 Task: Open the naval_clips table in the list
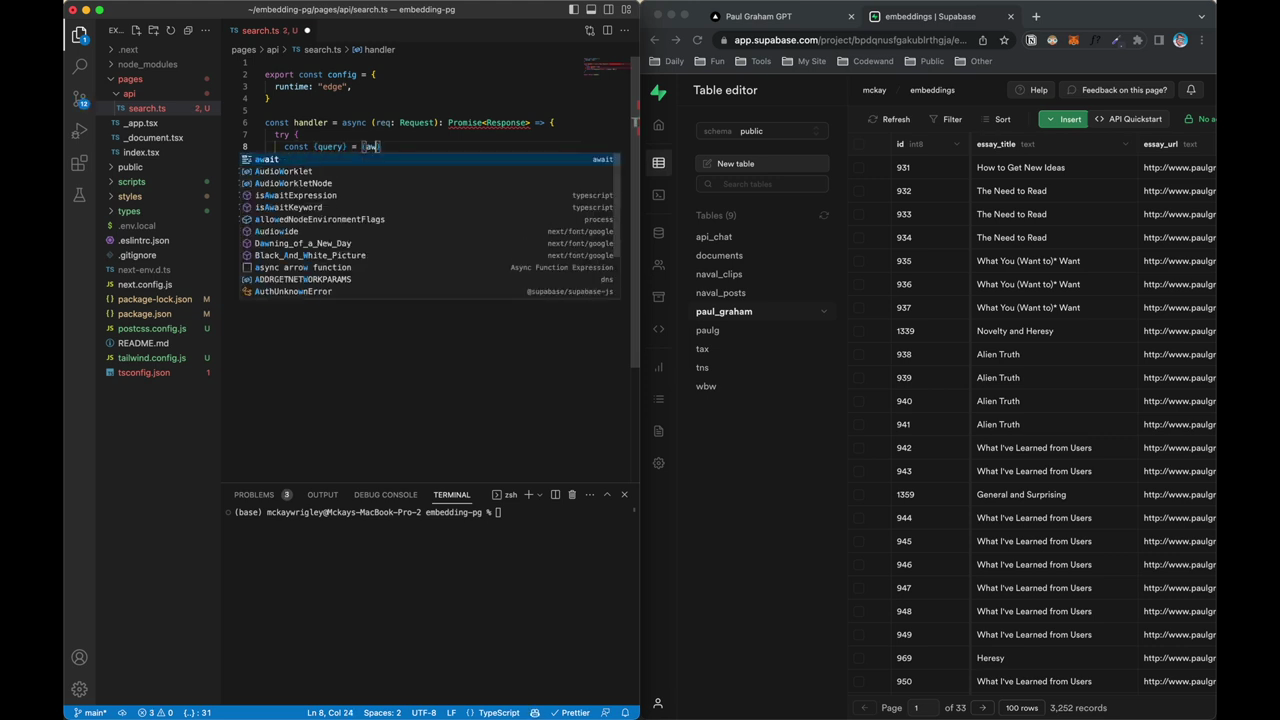click(719, 274)
